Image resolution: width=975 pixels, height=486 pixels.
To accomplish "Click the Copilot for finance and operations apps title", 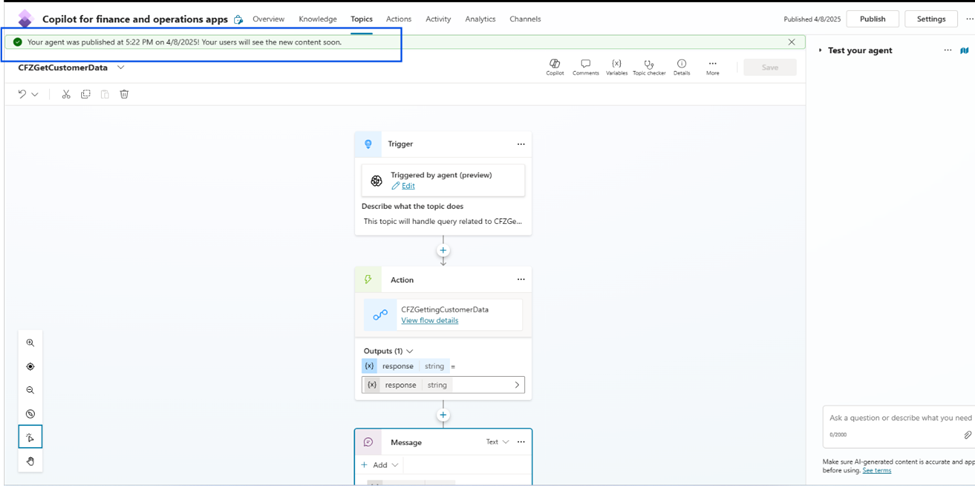I will [135, 19].
